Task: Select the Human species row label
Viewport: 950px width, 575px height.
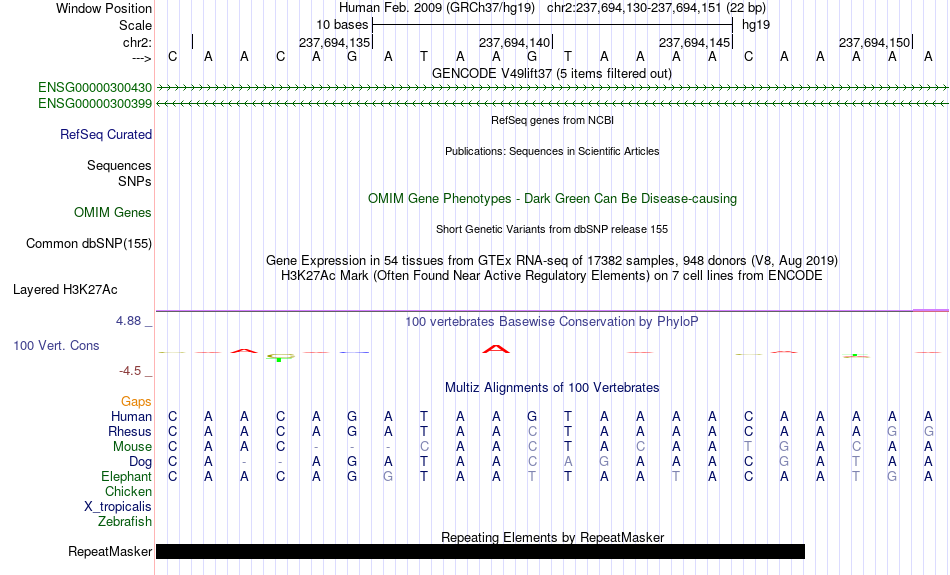Action: pyautogui.click(x=131, y=416)
